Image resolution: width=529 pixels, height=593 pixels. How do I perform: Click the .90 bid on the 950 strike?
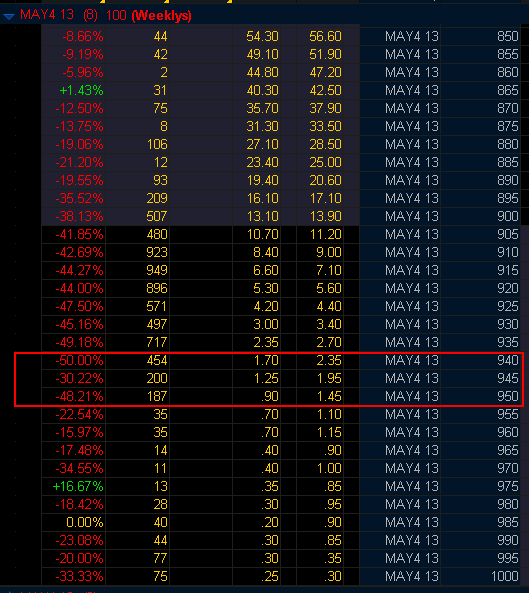pyautogui.click(x=269, y=396)
